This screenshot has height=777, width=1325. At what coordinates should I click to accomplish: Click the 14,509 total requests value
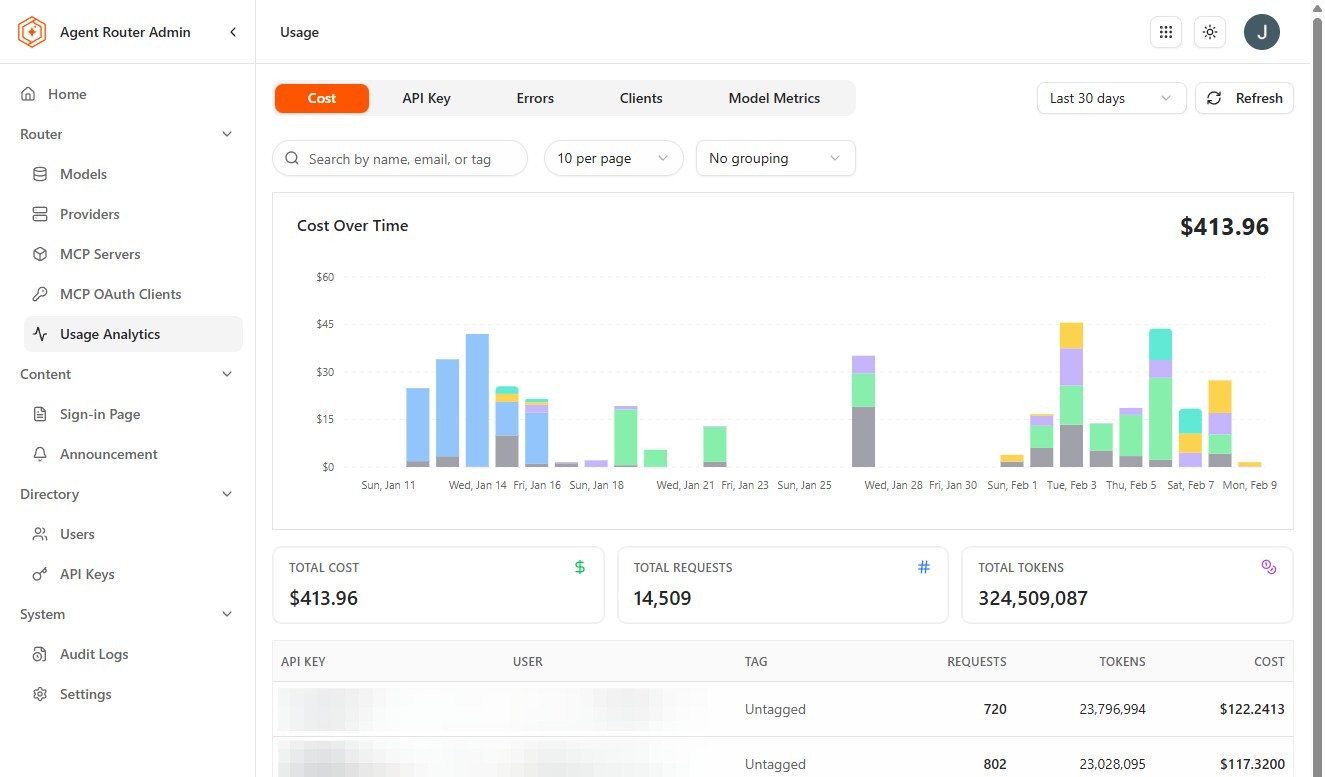pyautogui.click(x=662, y=598)
